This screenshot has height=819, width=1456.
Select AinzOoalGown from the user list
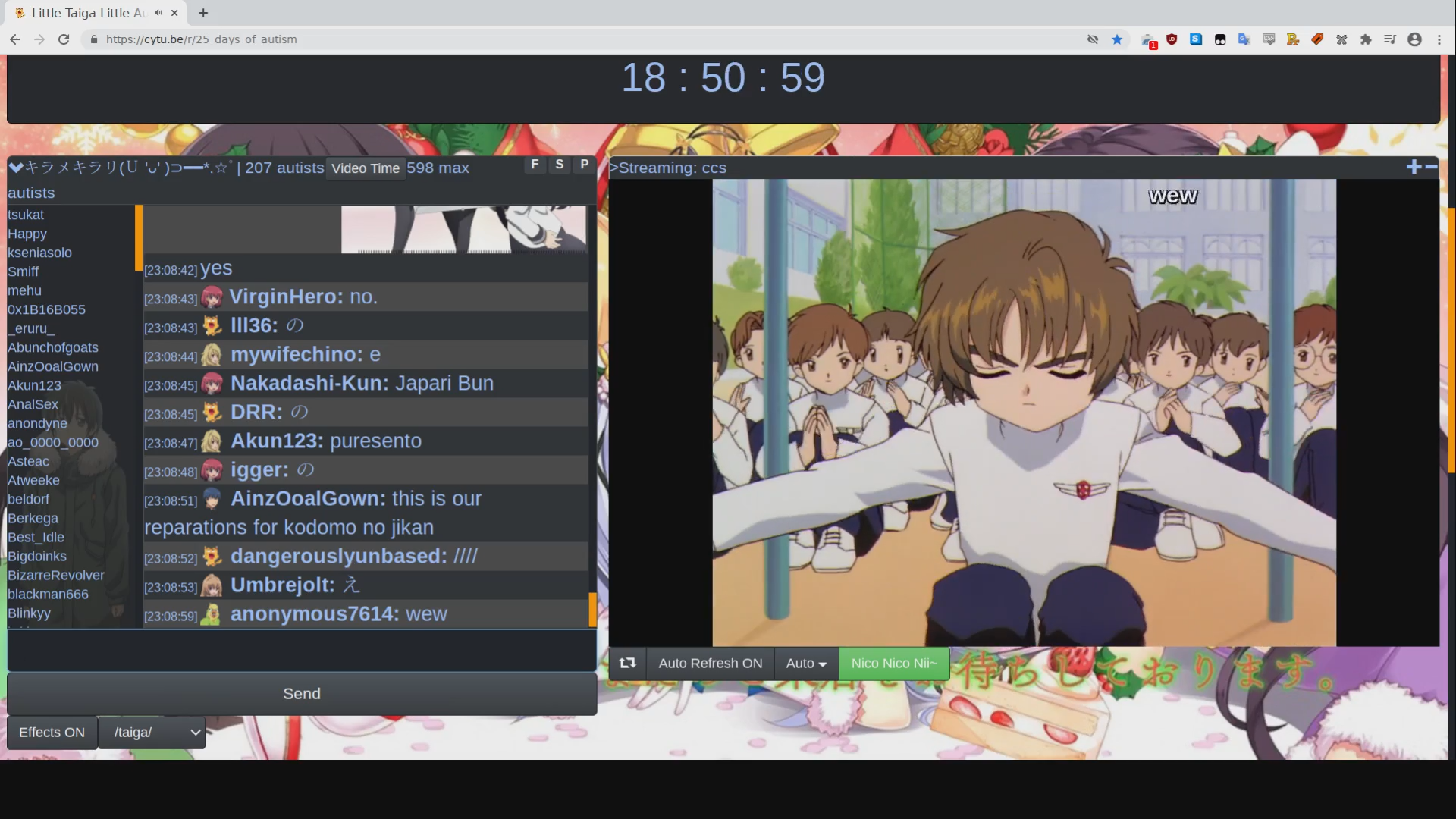coord(53,366)
